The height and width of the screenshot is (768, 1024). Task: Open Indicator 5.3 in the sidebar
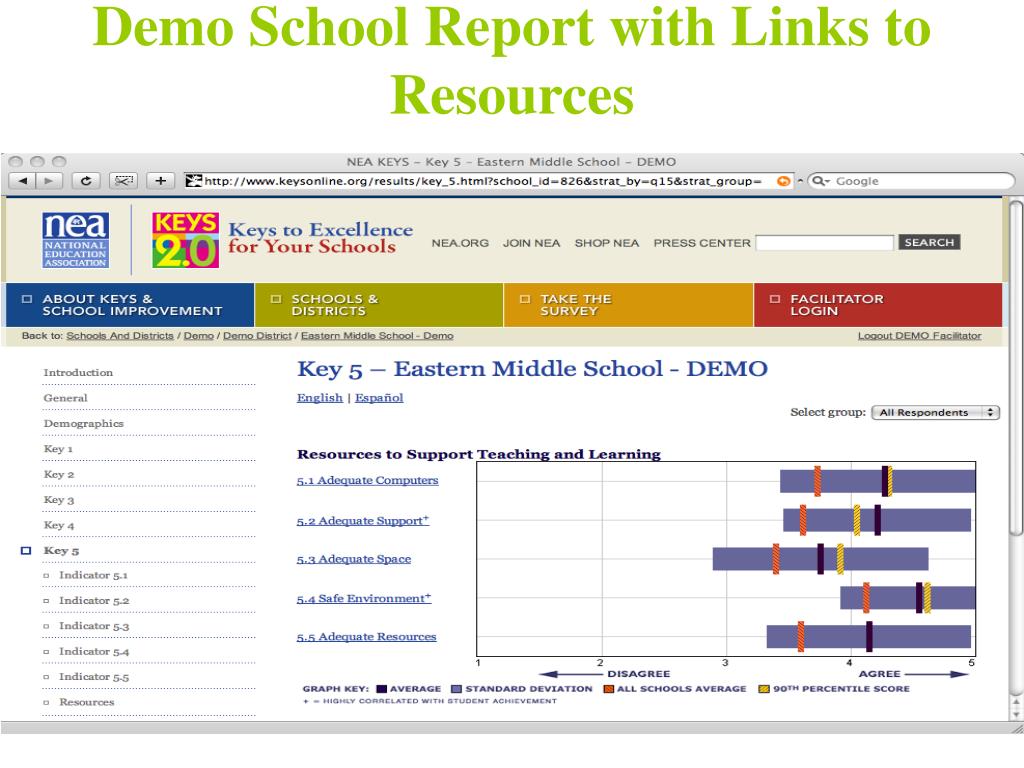click(x=94, y=626)
